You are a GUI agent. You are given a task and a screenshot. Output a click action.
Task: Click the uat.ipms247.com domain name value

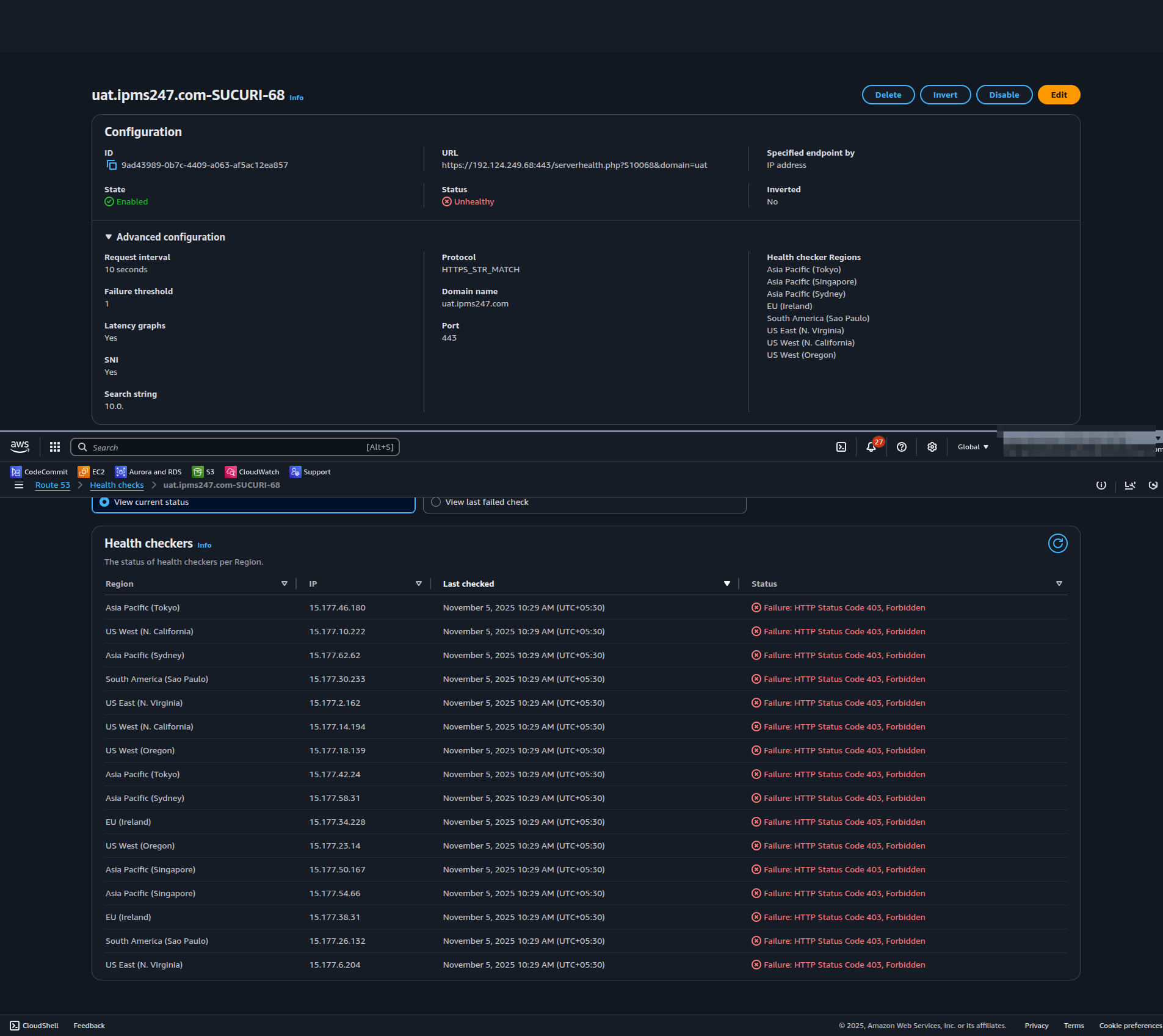tap(475, 304)
